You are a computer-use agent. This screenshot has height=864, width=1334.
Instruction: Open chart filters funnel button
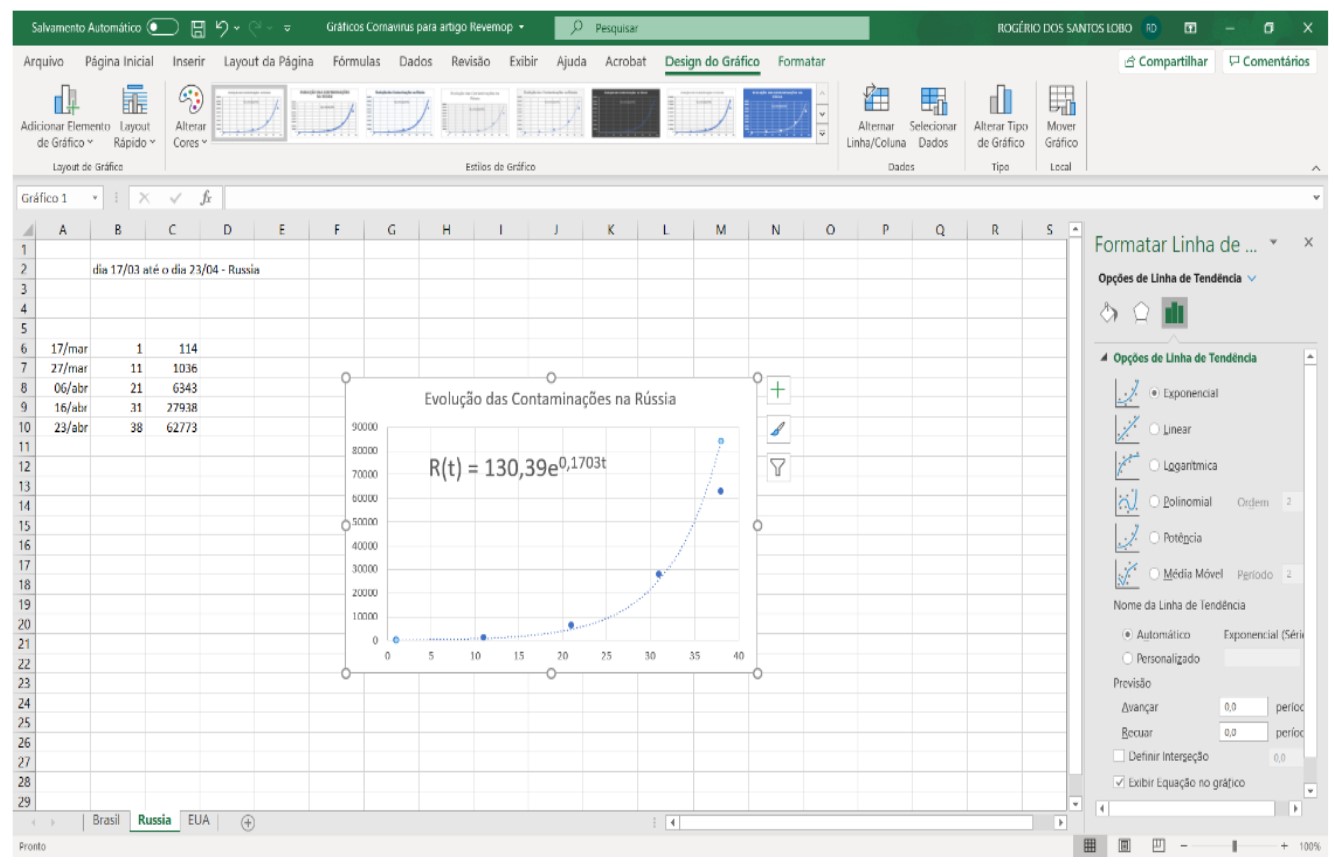coord(779,467)
